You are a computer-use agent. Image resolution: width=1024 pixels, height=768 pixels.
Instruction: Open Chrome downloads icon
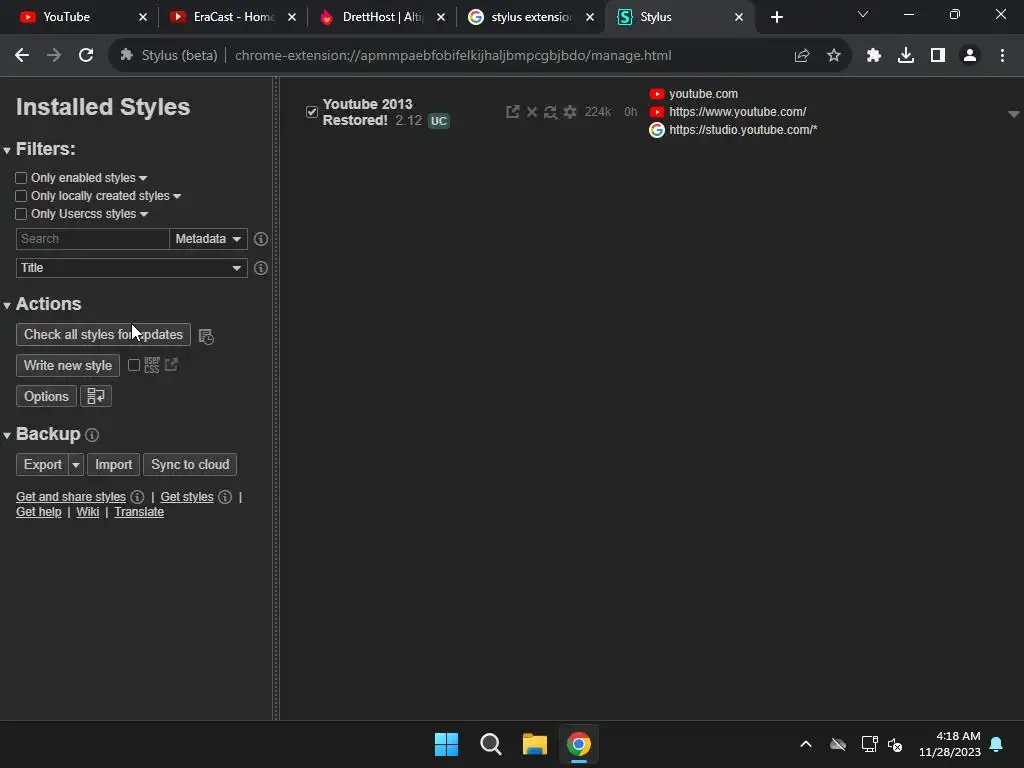[905, 56]
